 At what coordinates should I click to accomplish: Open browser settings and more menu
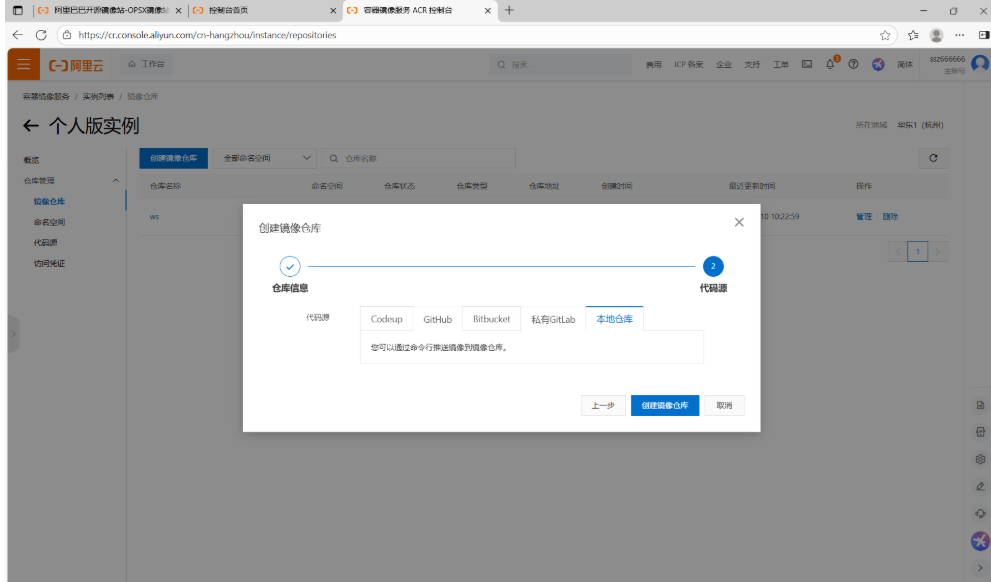[959, 35]
